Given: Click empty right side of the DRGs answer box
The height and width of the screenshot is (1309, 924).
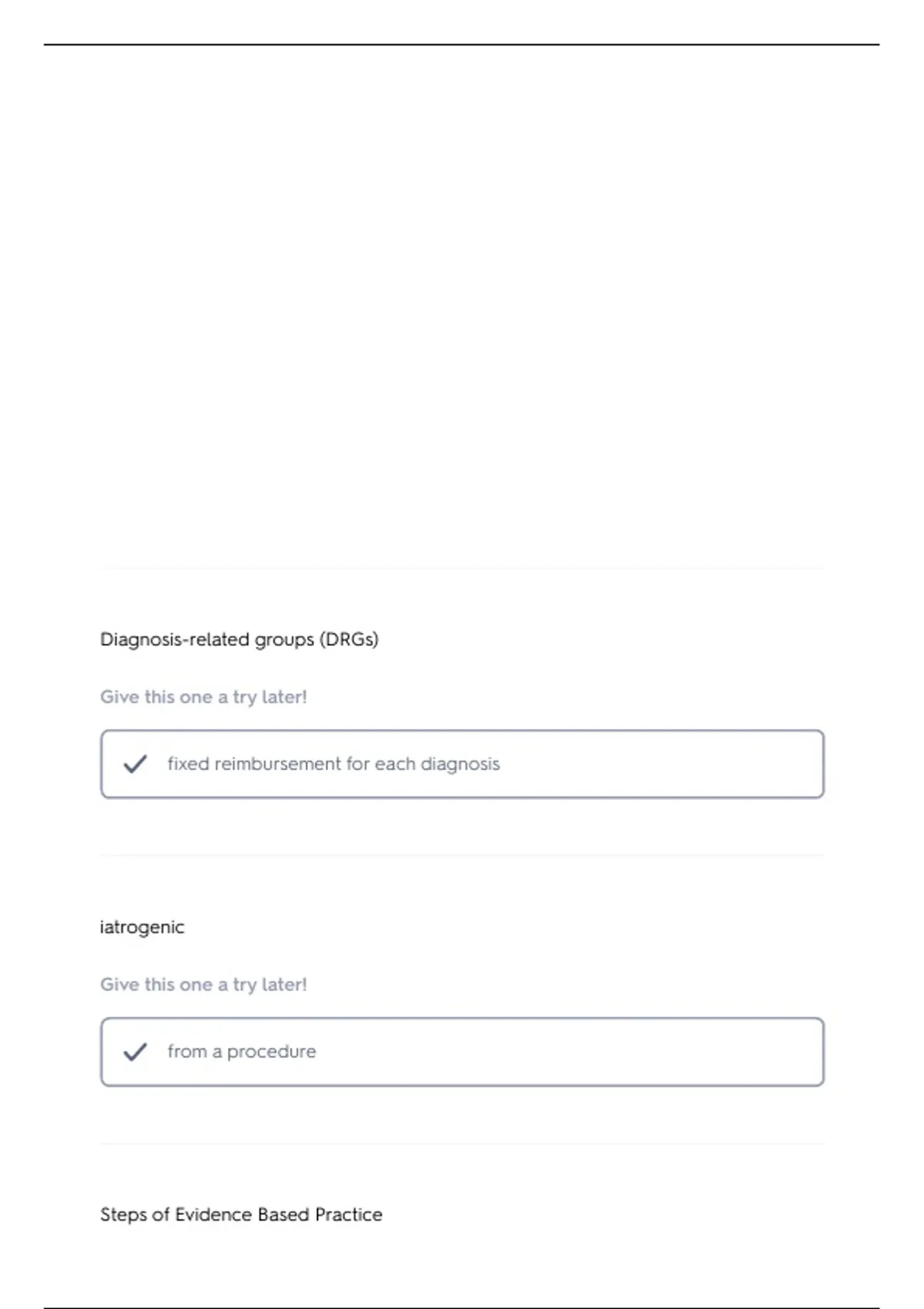Looking at the screenshot, I should tap(693, 764).
